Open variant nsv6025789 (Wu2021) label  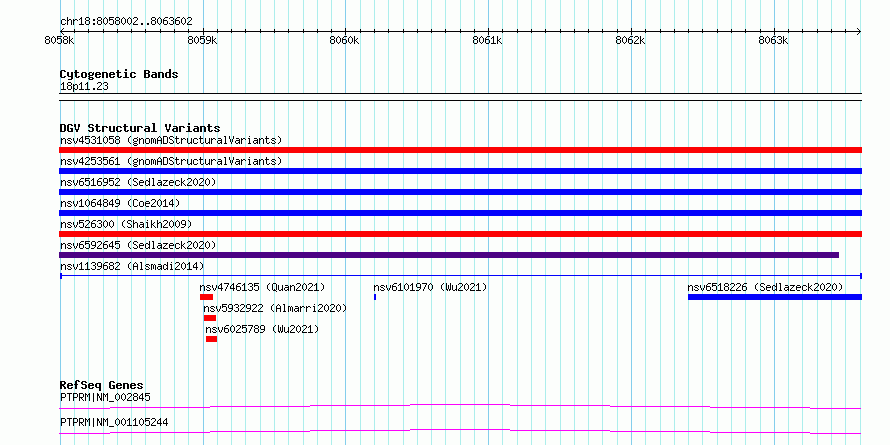262,329
